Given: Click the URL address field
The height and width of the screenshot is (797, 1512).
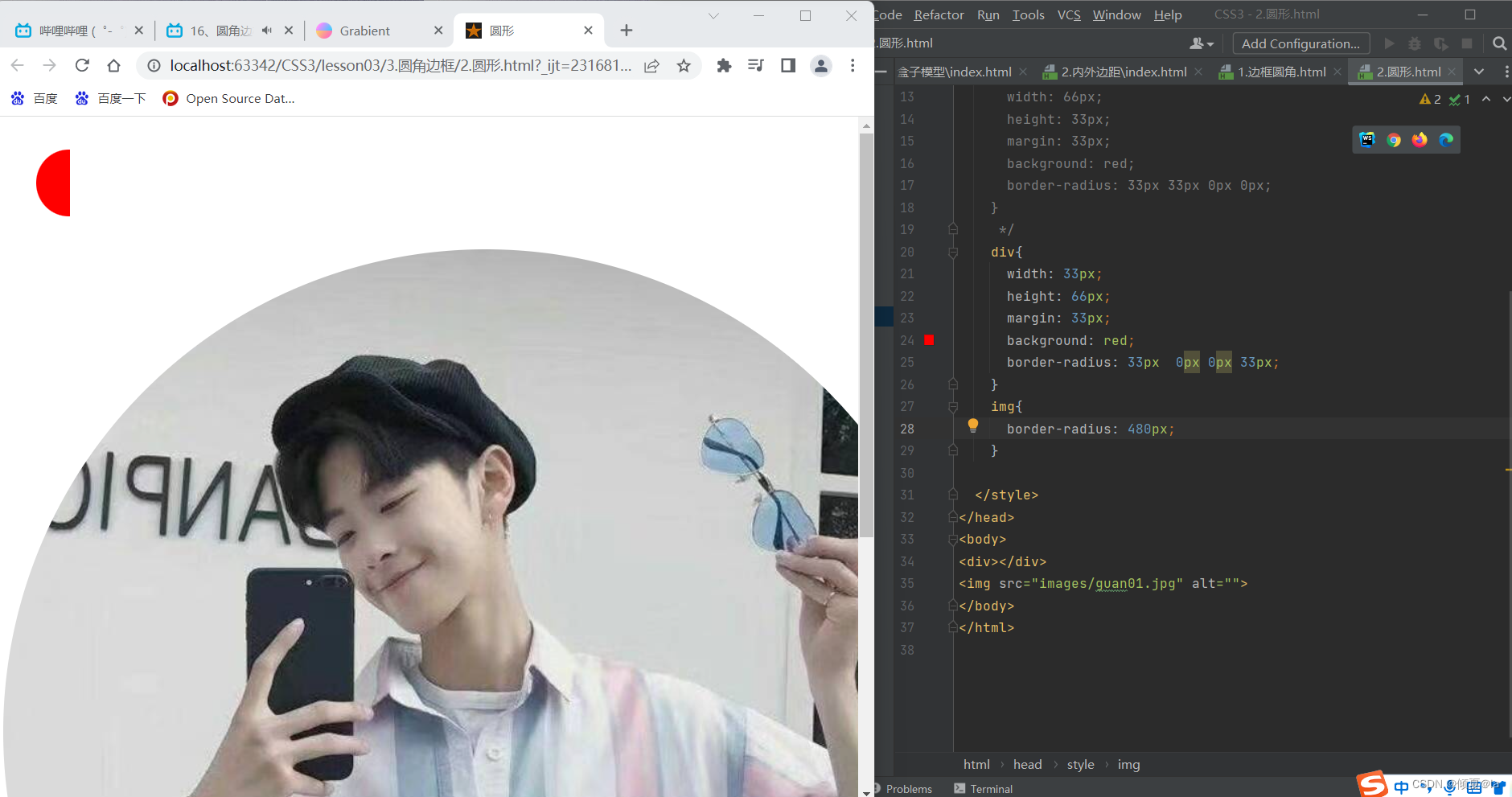Looking at the screenshot, I should 401,65.
